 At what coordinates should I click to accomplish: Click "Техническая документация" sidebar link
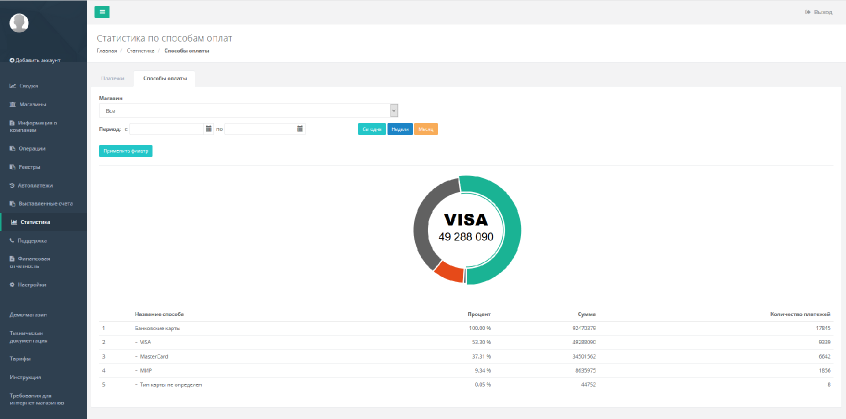[28, 337]
